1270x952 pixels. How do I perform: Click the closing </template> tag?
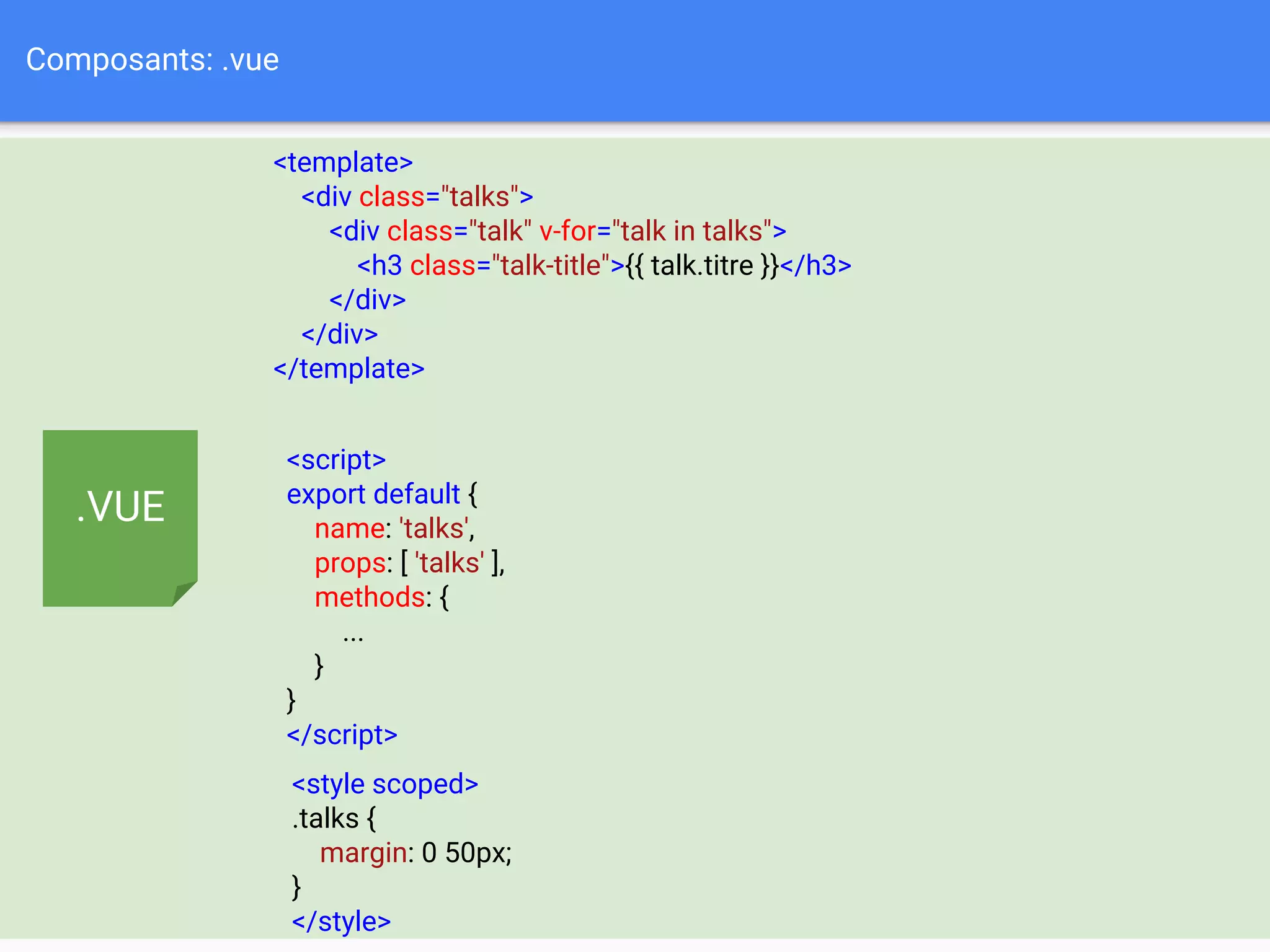(x=349, y=369)
